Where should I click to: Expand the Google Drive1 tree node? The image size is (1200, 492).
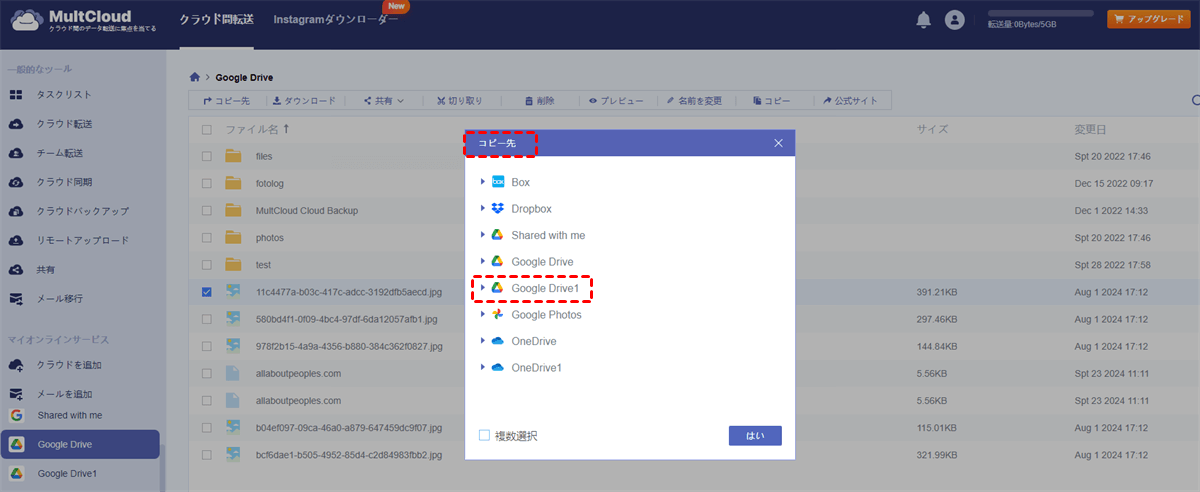482,288
